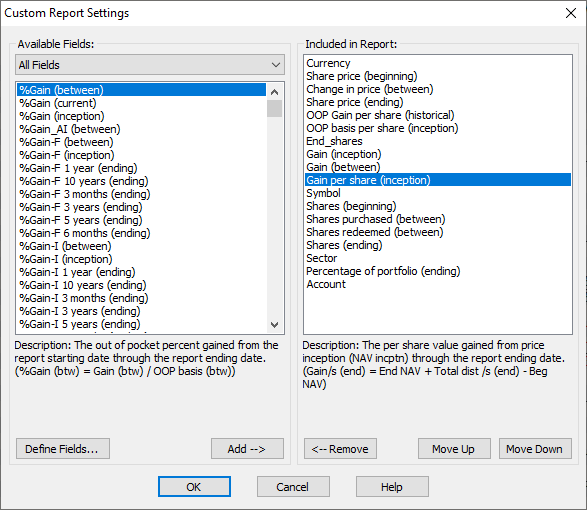Click the <-- Remove button
This screenshot has width=587, height=510.
[x=340, y=449]
